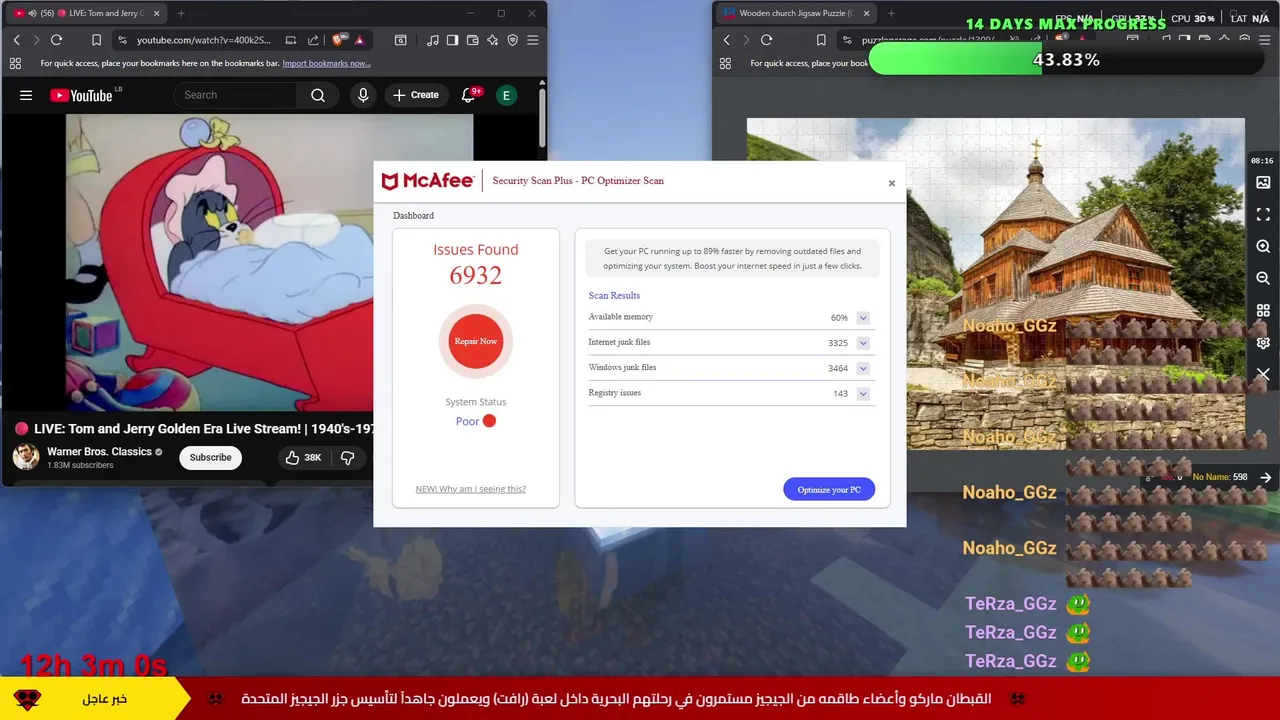1280x720 pixels.
Task: Open Brave Shields lion icon
Action: point(339,40)
